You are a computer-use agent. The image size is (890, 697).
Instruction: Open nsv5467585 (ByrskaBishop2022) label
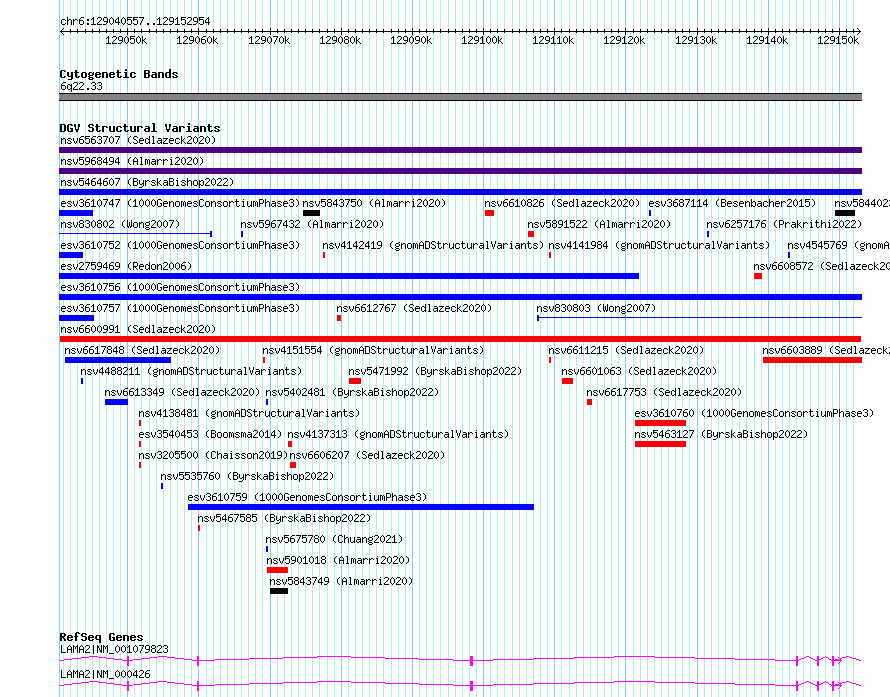tap(284, 518)
